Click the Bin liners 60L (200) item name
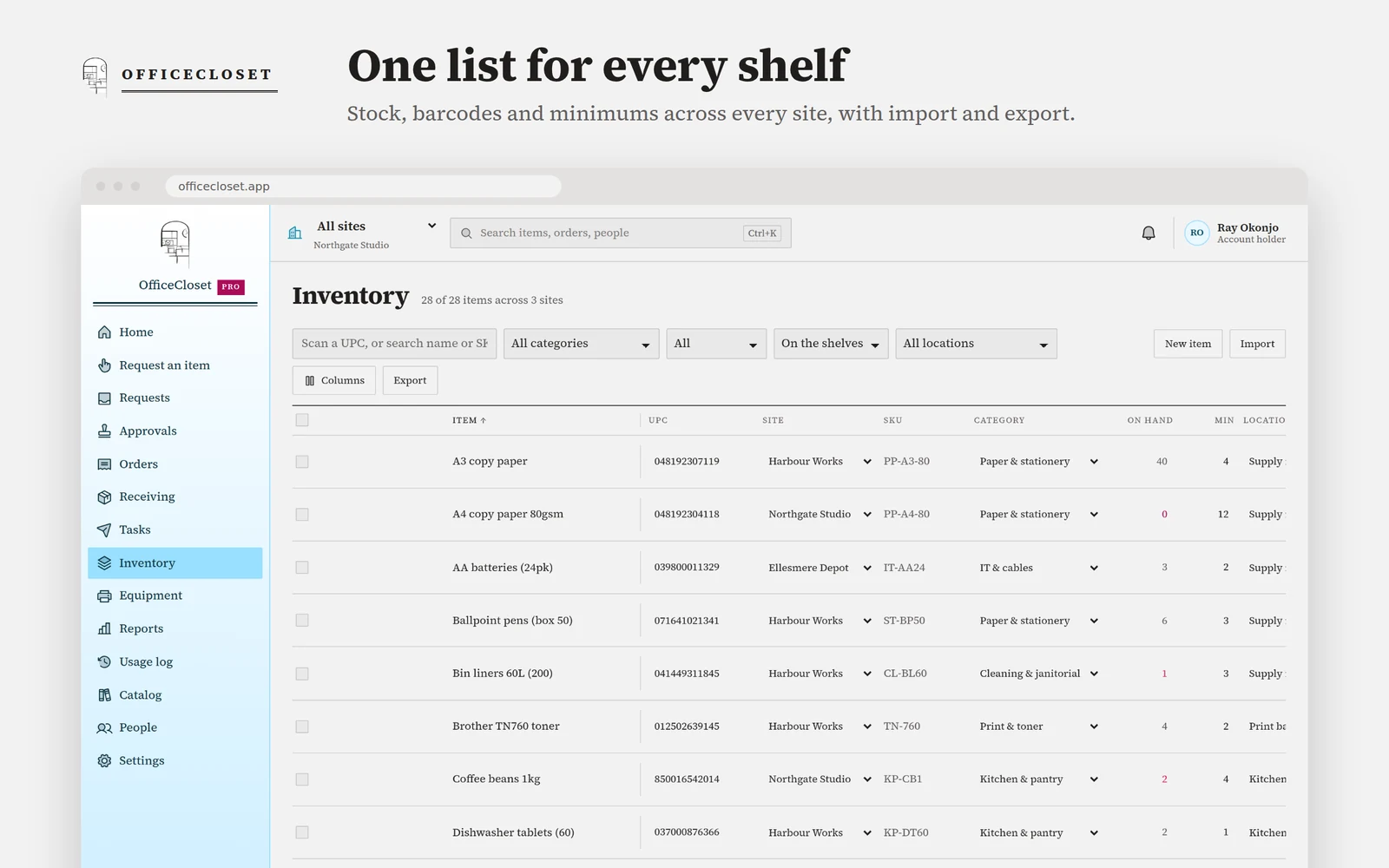 pyautogui.click(x=503, y=674)
